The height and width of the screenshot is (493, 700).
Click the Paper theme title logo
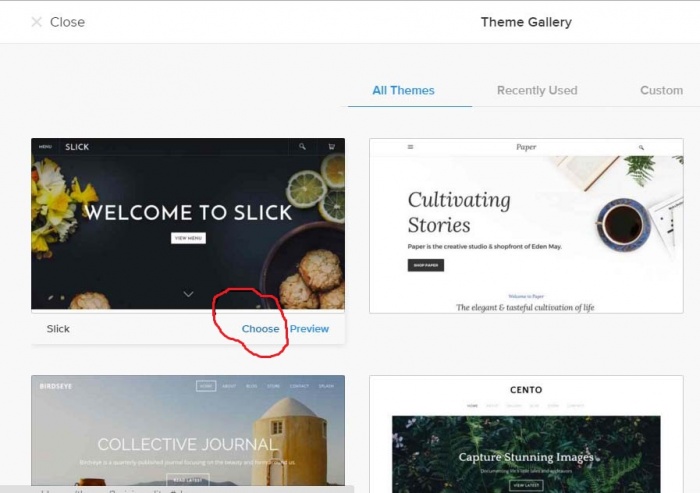[526, 147]
